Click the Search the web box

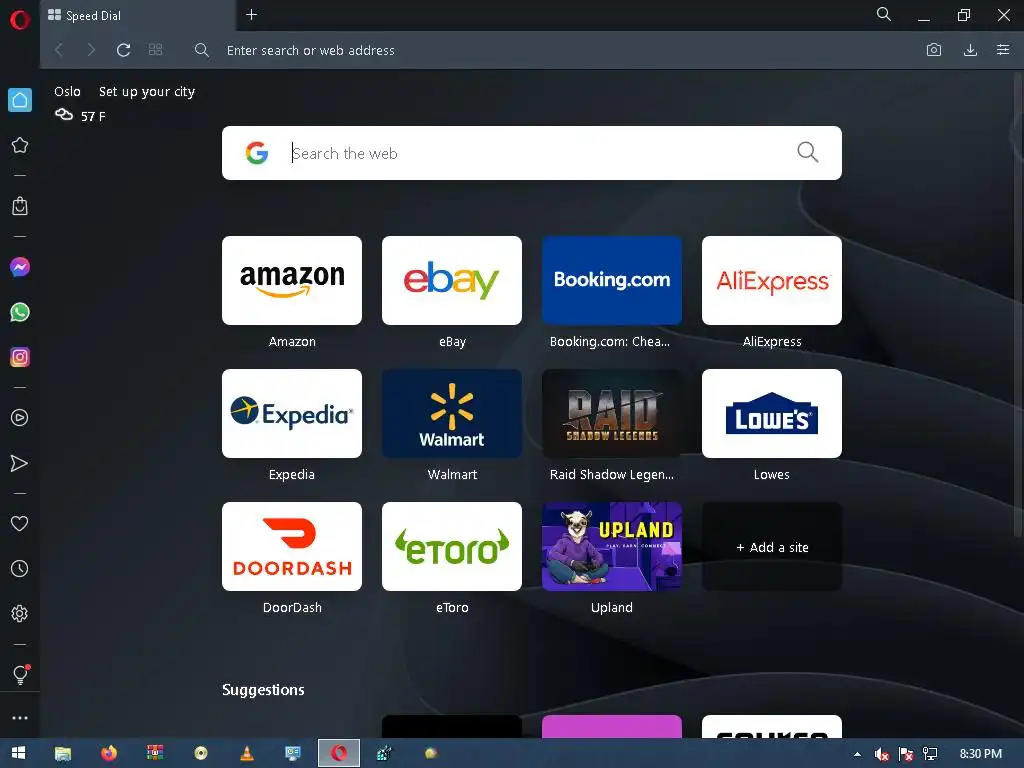pyautogui.click(x=532, y=153)
